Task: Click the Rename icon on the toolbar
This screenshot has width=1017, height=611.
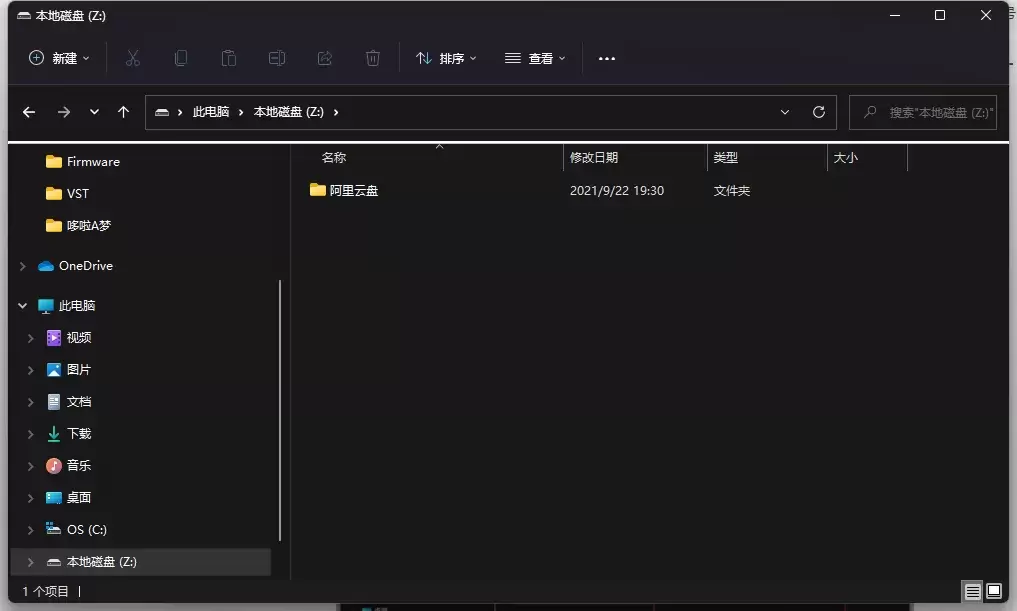Action: tap(277, 58)
